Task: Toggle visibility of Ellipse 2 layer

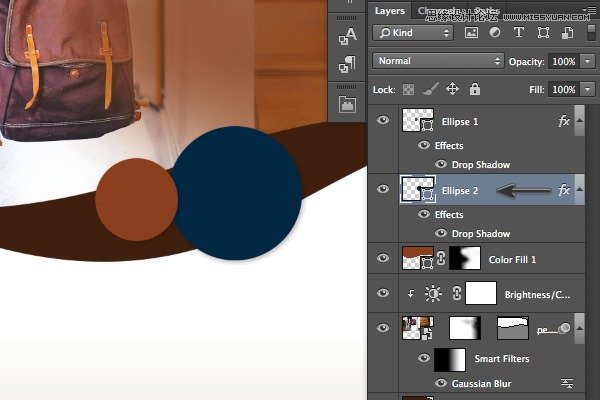Action: point(382,190)
